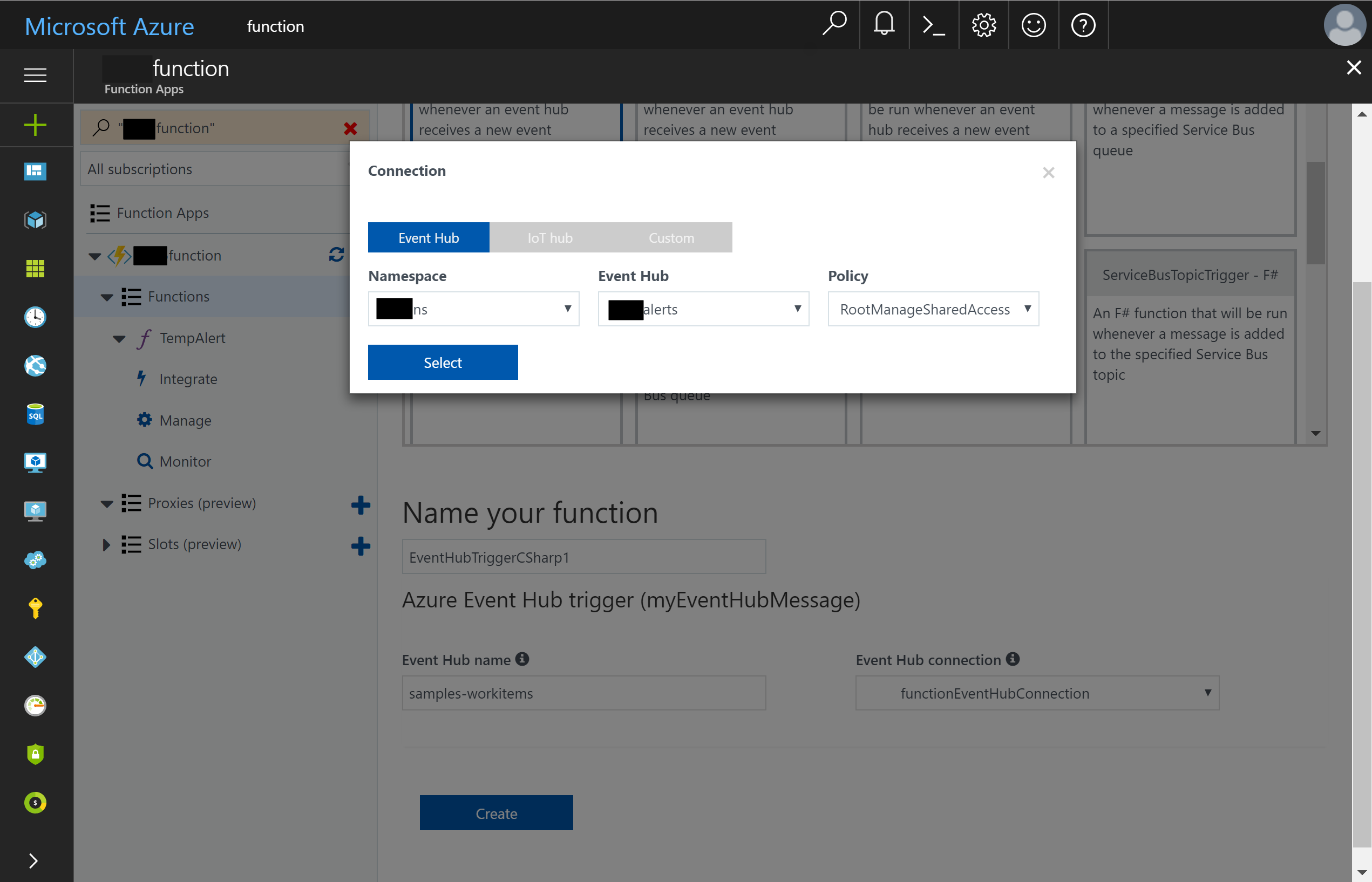This screenshot has width=1372, height=882.
Task: Open Manage under TempAlert
Action: (185, 420)
